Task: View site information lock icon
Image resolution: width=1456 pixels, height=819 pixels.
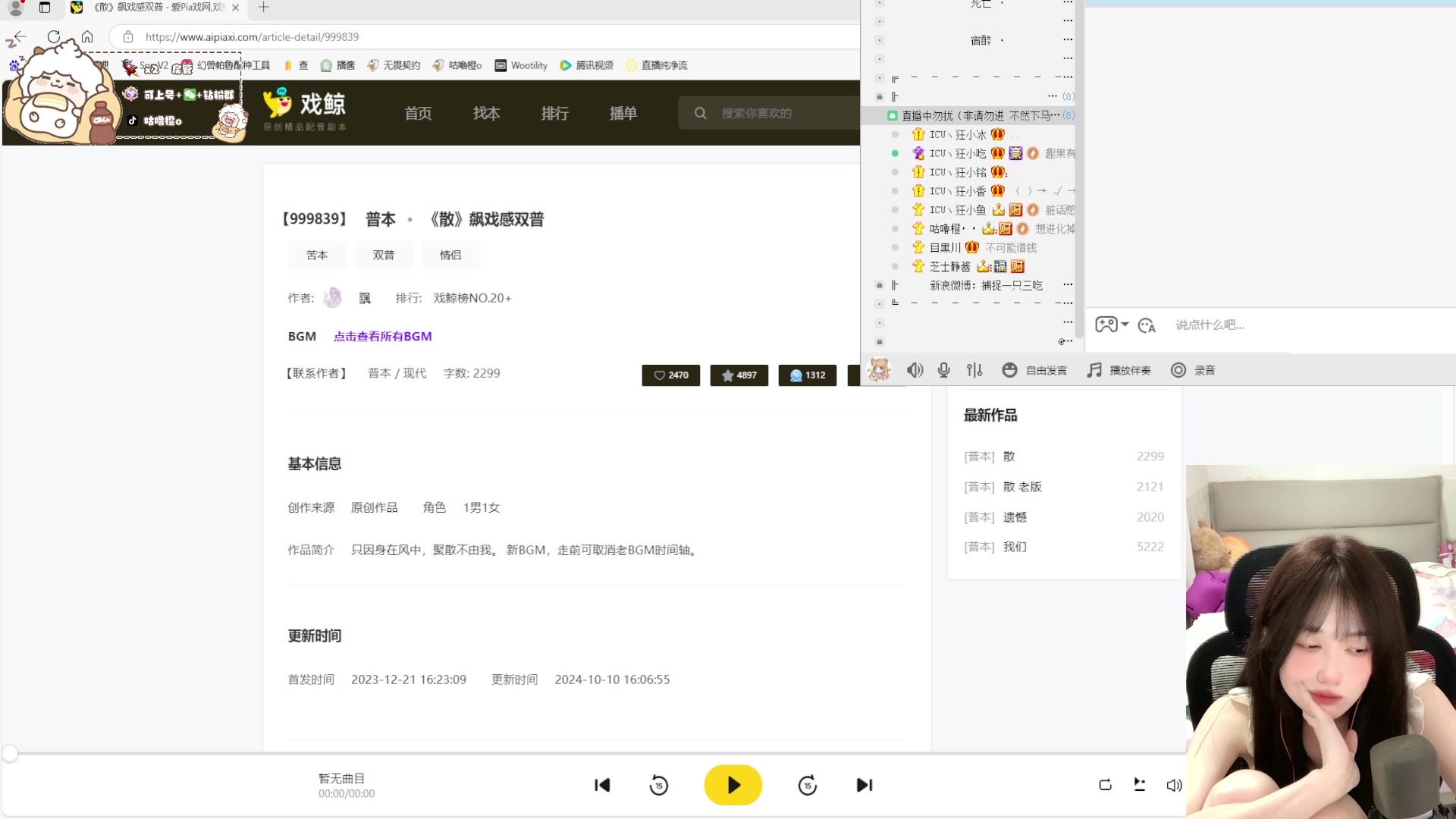Action: pyautogui.click(x=128, y=36)
